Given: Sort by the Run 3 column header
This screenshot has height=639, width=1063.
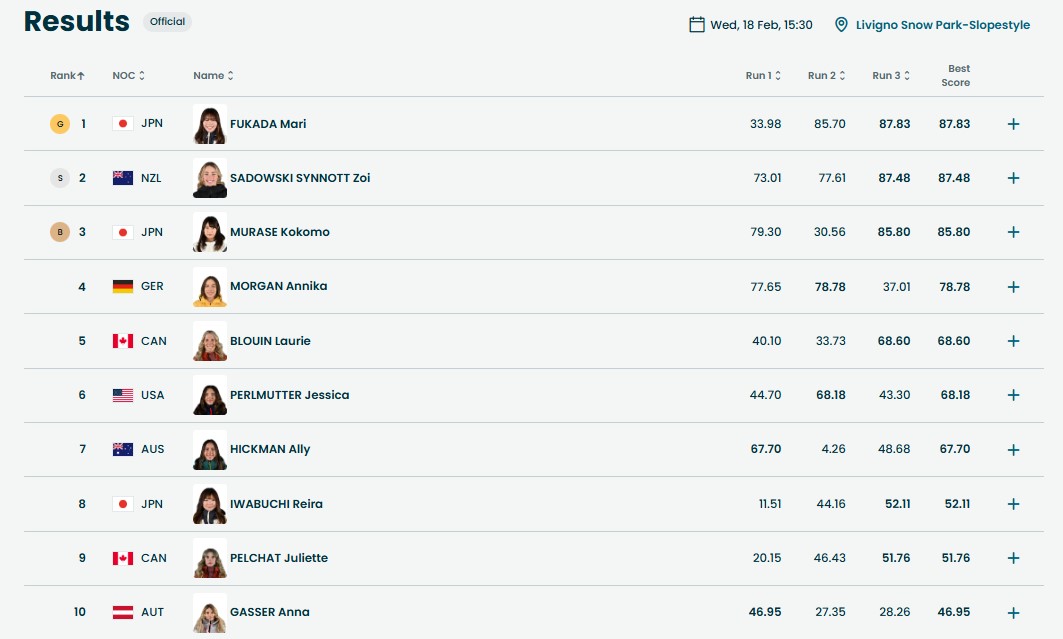Looking at the screenshot, I should coord(890,76).
